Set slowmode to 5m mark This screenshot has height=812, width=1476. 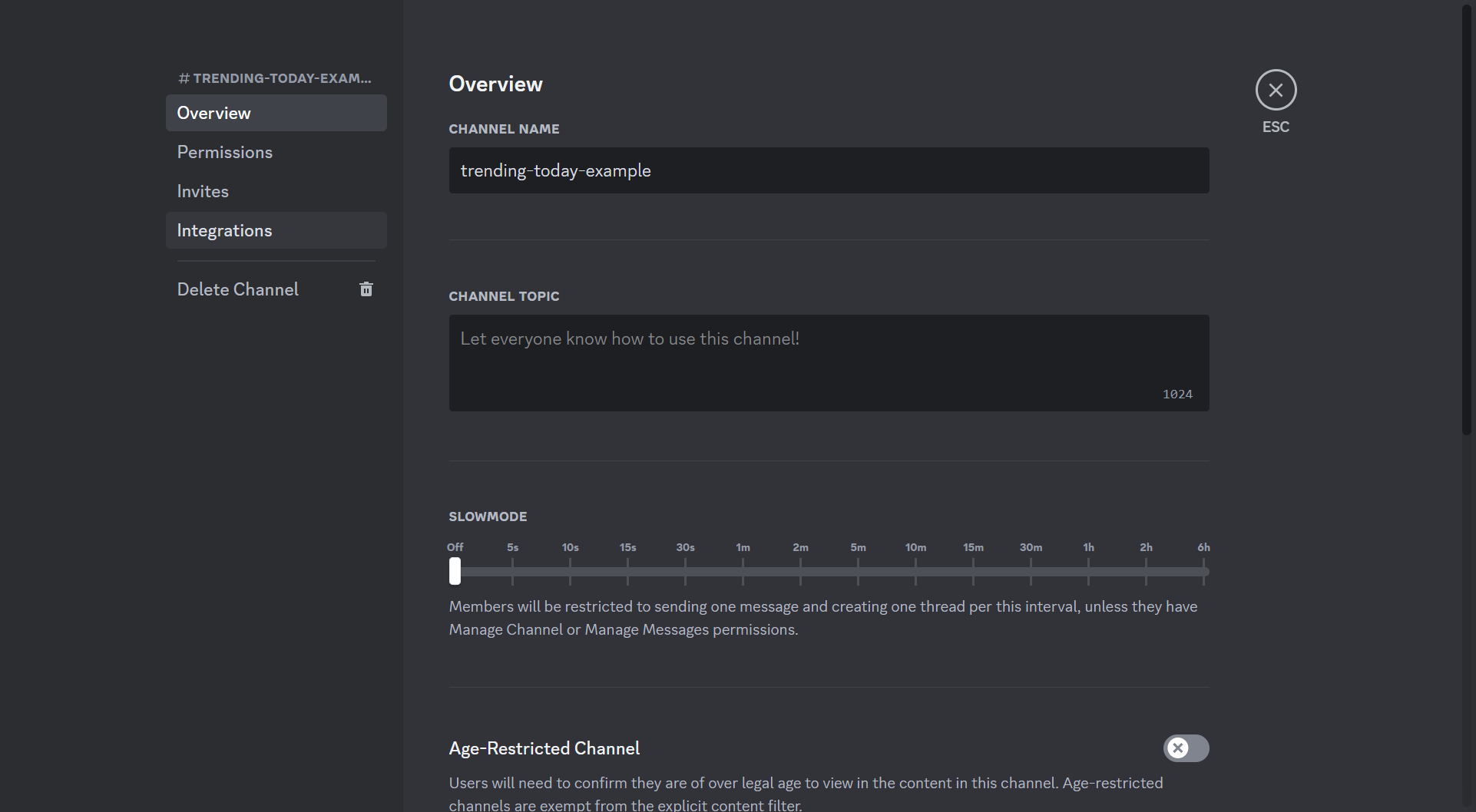pos(858,571)
